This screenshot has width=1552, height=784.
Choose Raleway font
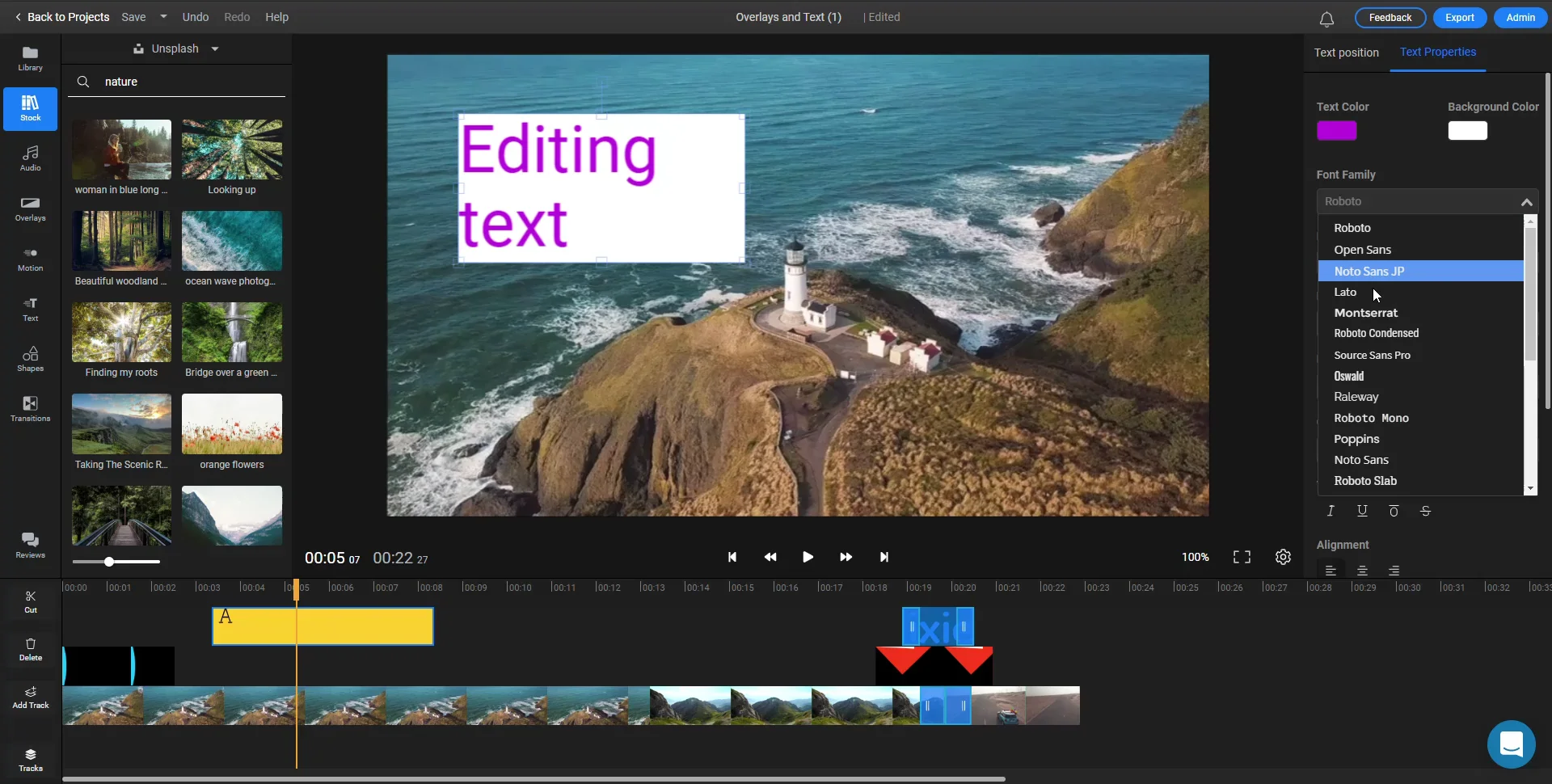click(x=1420, y=397)
